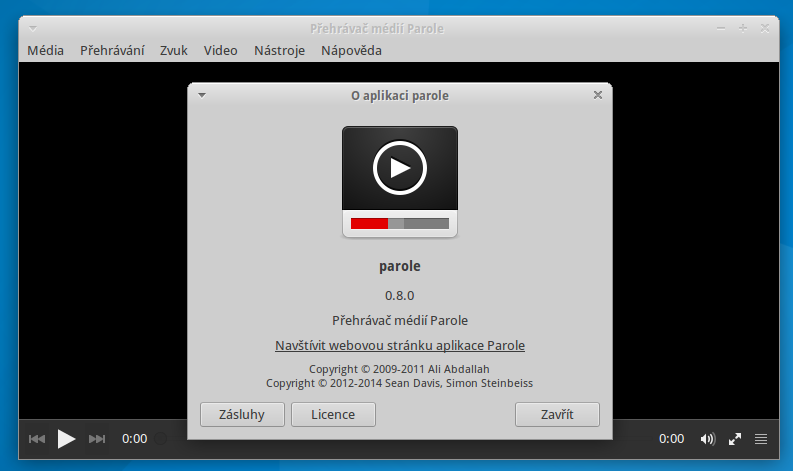793x471 pixels.
Task: Open the Zvuk menu
Action: tap(173, 51)
